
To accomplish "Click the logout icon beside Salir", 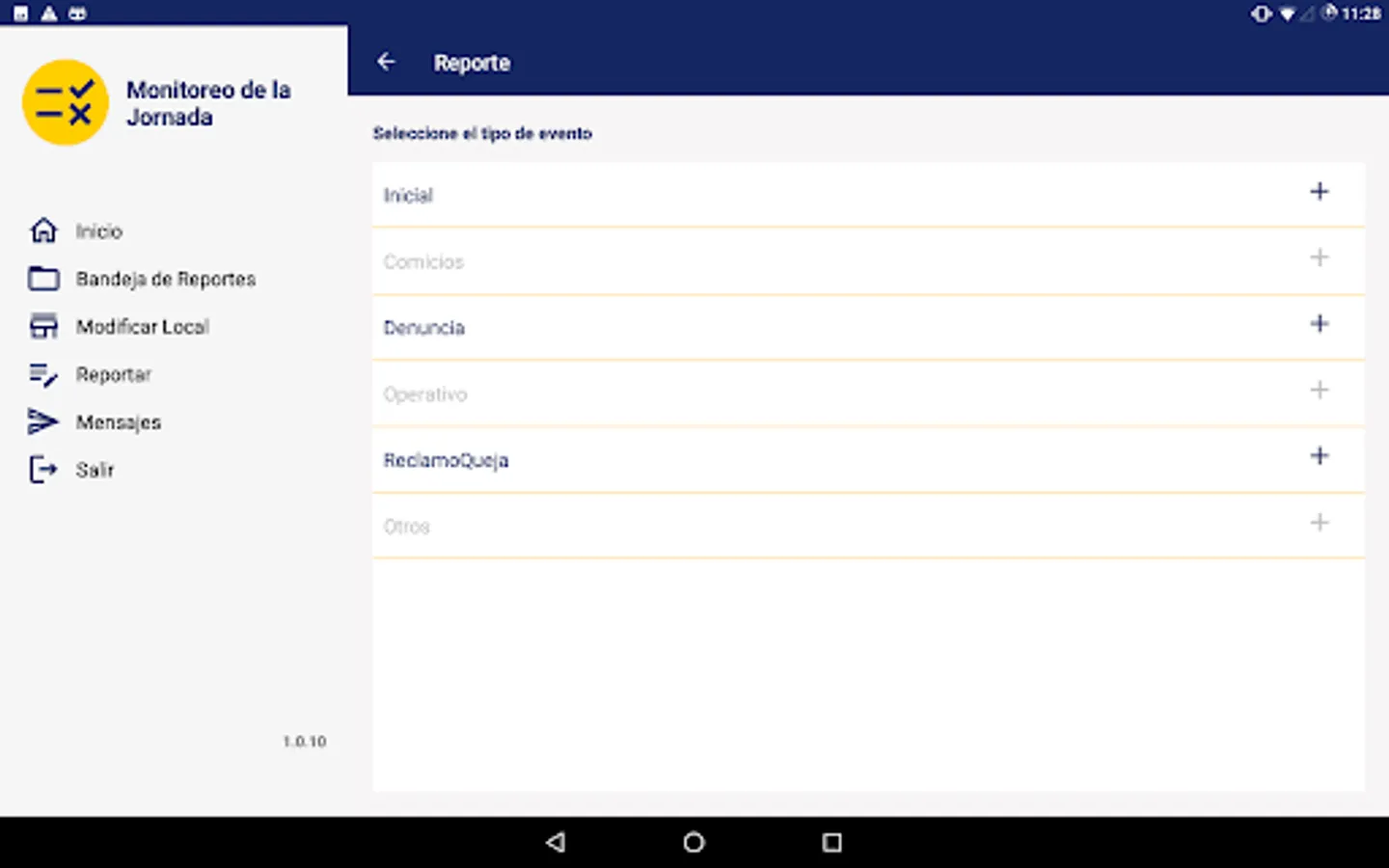I will [x=43, y=470].
